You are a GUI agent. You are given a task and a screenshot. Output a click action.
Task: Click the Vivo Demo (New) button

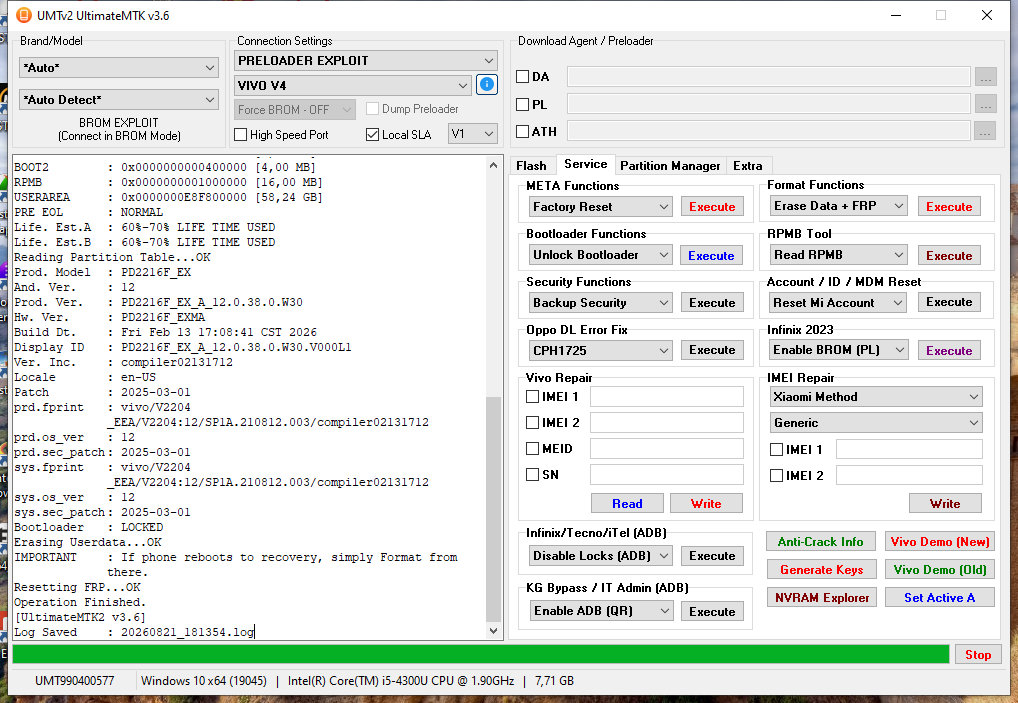click(x=939, y=541)
